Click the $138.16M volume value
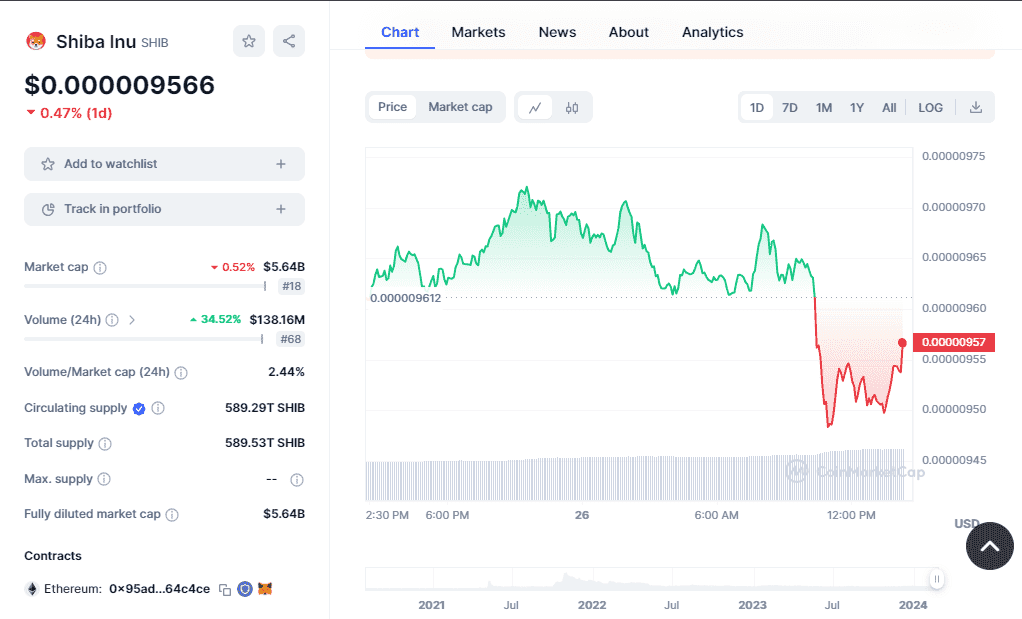 pyautogui.click(x=277, y=320)
